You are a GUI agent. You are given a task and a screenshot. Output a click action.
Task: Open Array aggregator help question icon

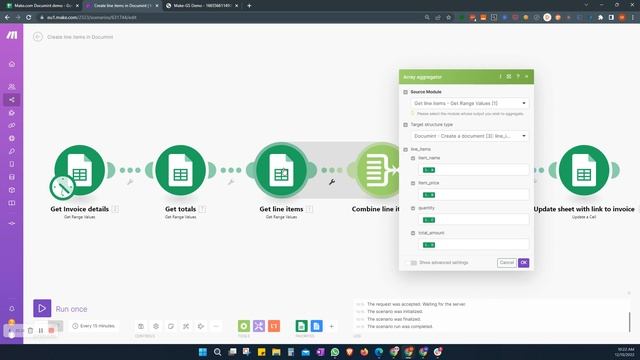click(x=518, y=77)
